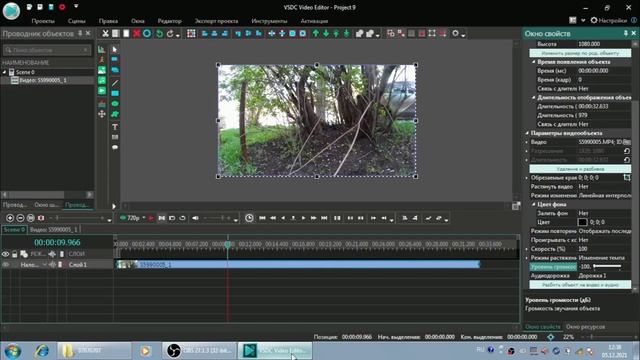Toggle eye visibility for Слой 1 layer

[5, 264]
